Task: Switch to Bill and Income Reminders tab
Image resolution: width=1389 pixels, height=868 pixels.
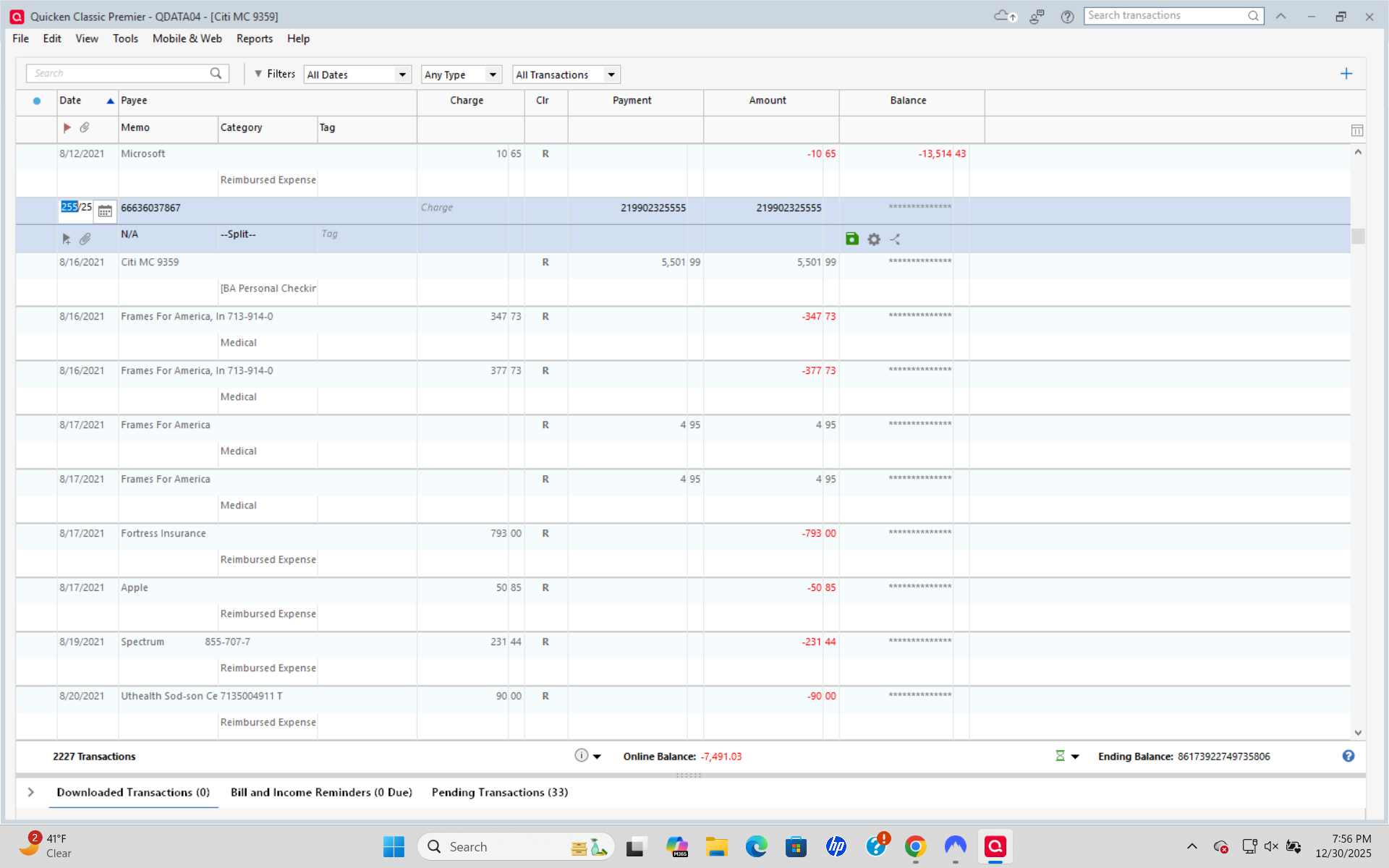Action: click(x=321, y=793)
